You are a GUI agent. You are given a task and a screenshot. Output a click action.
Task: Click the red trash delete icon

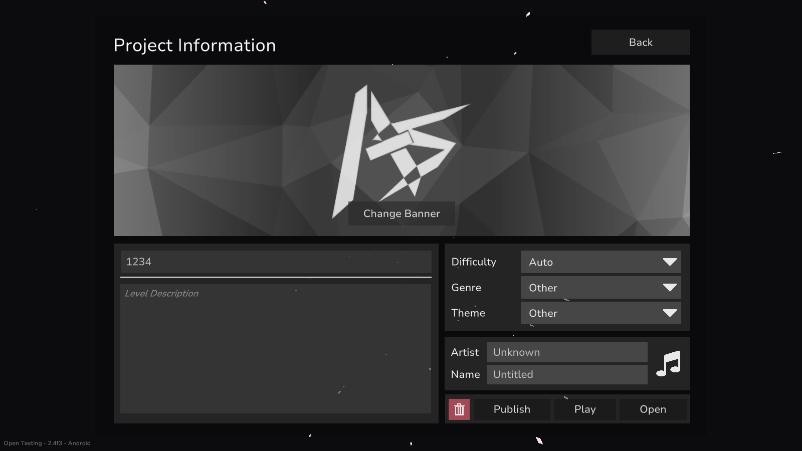[459, 409]
